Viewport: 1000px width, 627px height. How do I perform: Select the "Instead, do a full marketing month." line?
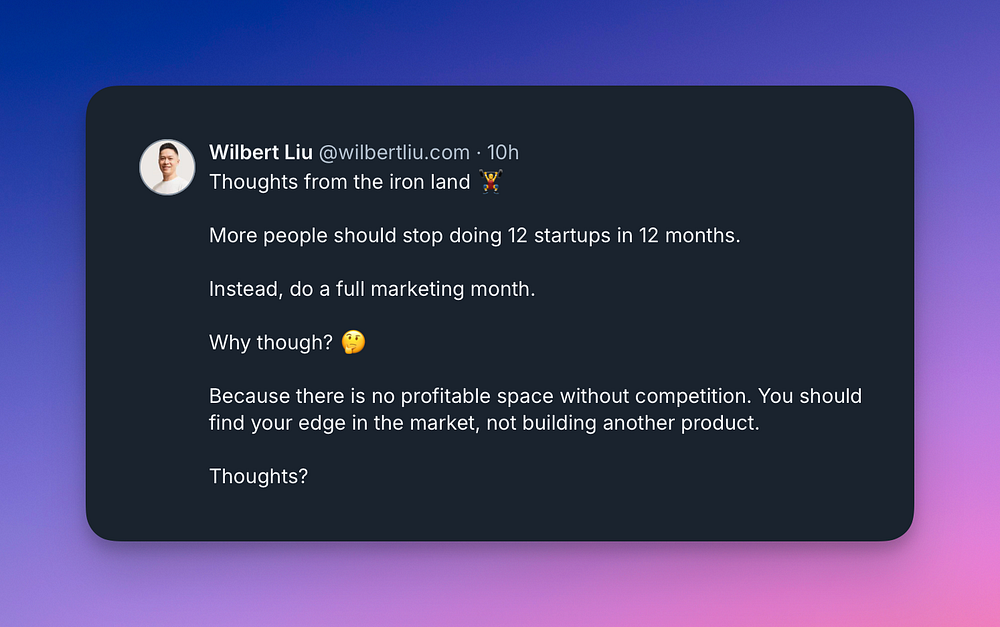(372, 289)
